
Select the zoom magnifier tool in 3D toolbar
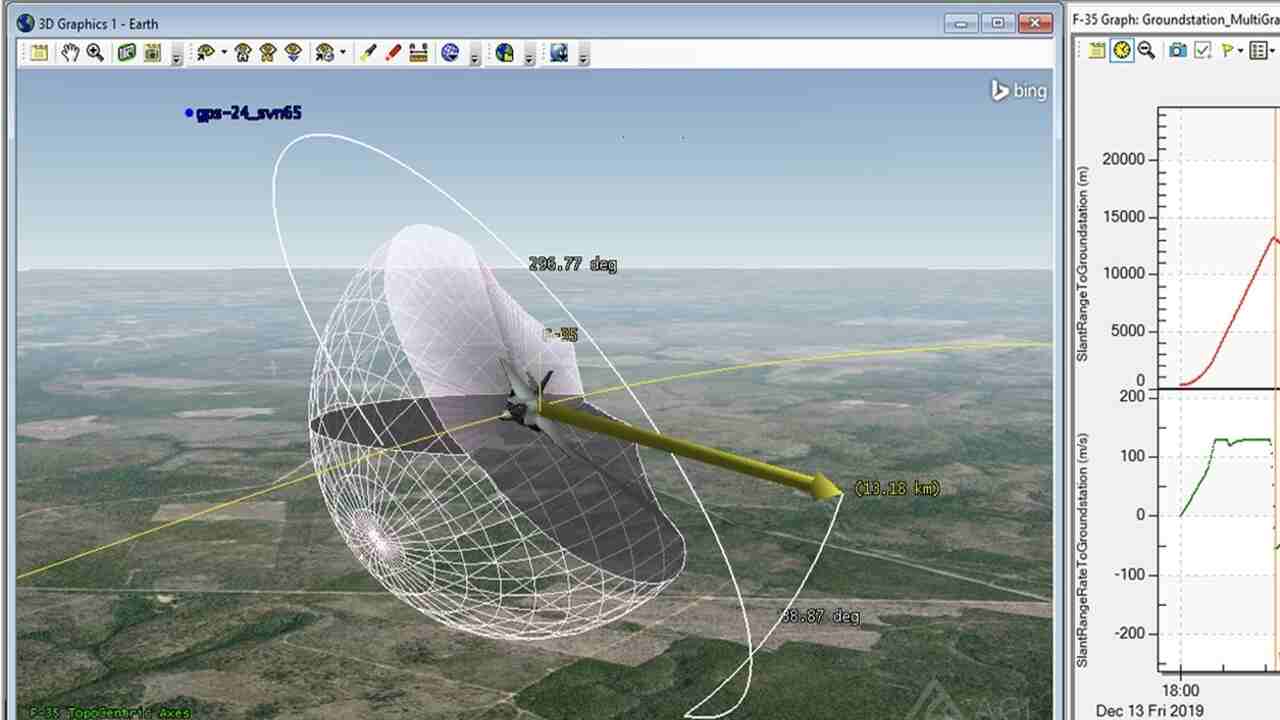click(x=95, y=53)
